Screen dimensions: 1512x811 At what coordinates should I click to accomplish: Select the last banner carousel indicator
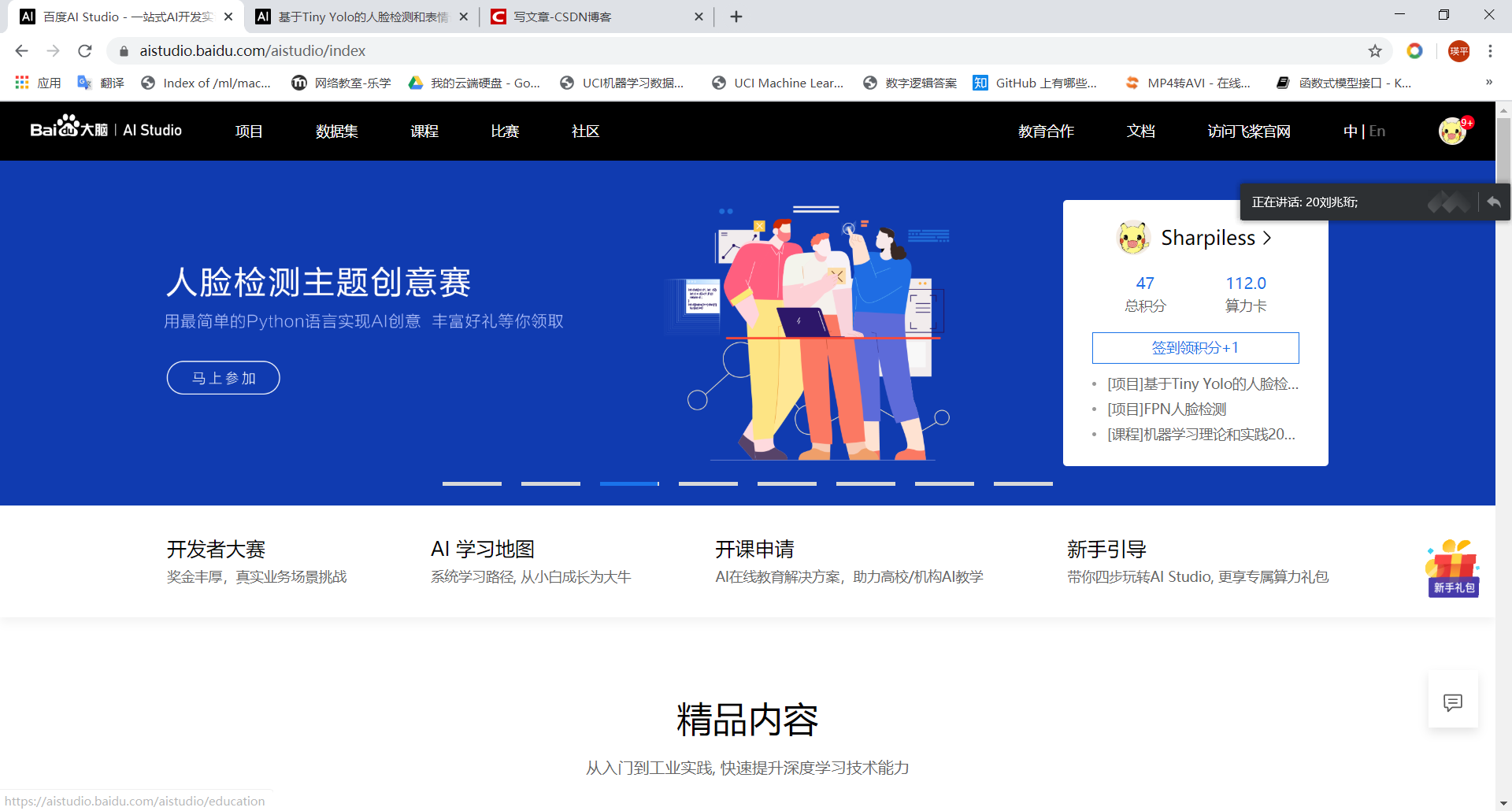[1023, 483]
